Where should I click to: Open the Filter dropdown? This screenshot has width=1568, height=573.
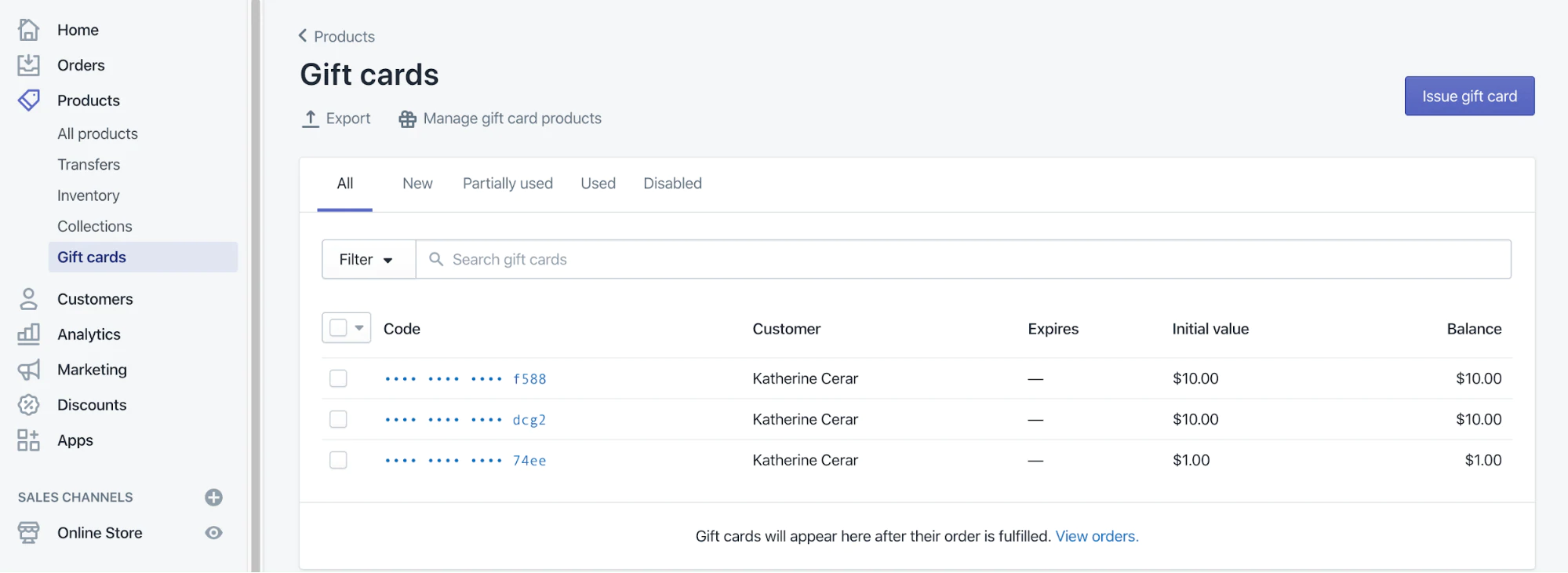[367, 260]
